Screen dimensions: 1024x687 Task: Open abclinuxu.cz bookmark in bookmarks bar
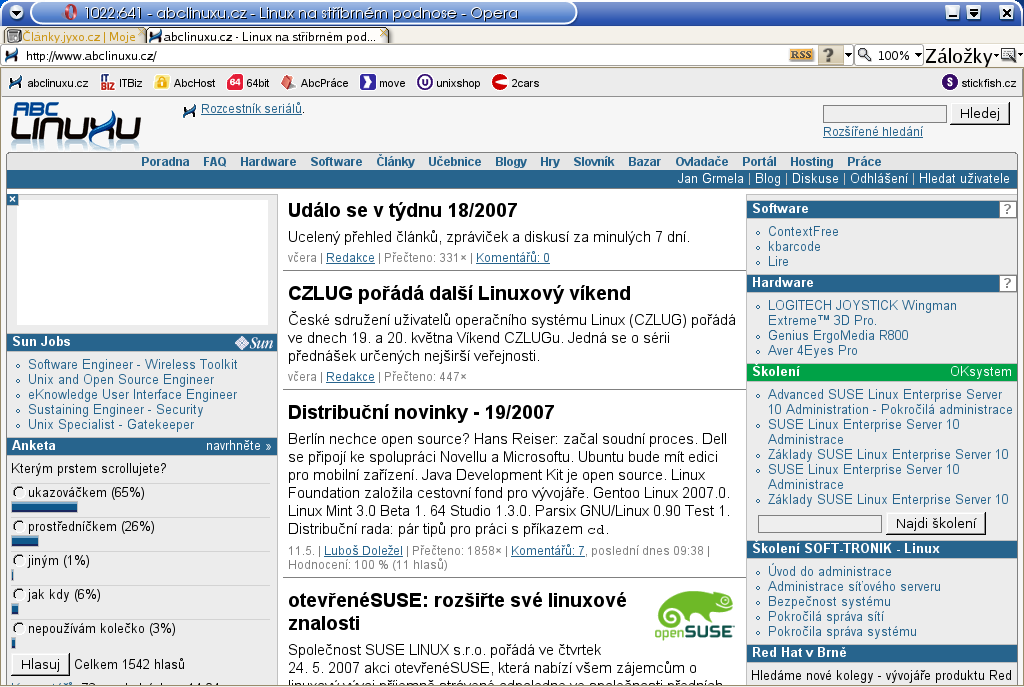tap(49, 83)
